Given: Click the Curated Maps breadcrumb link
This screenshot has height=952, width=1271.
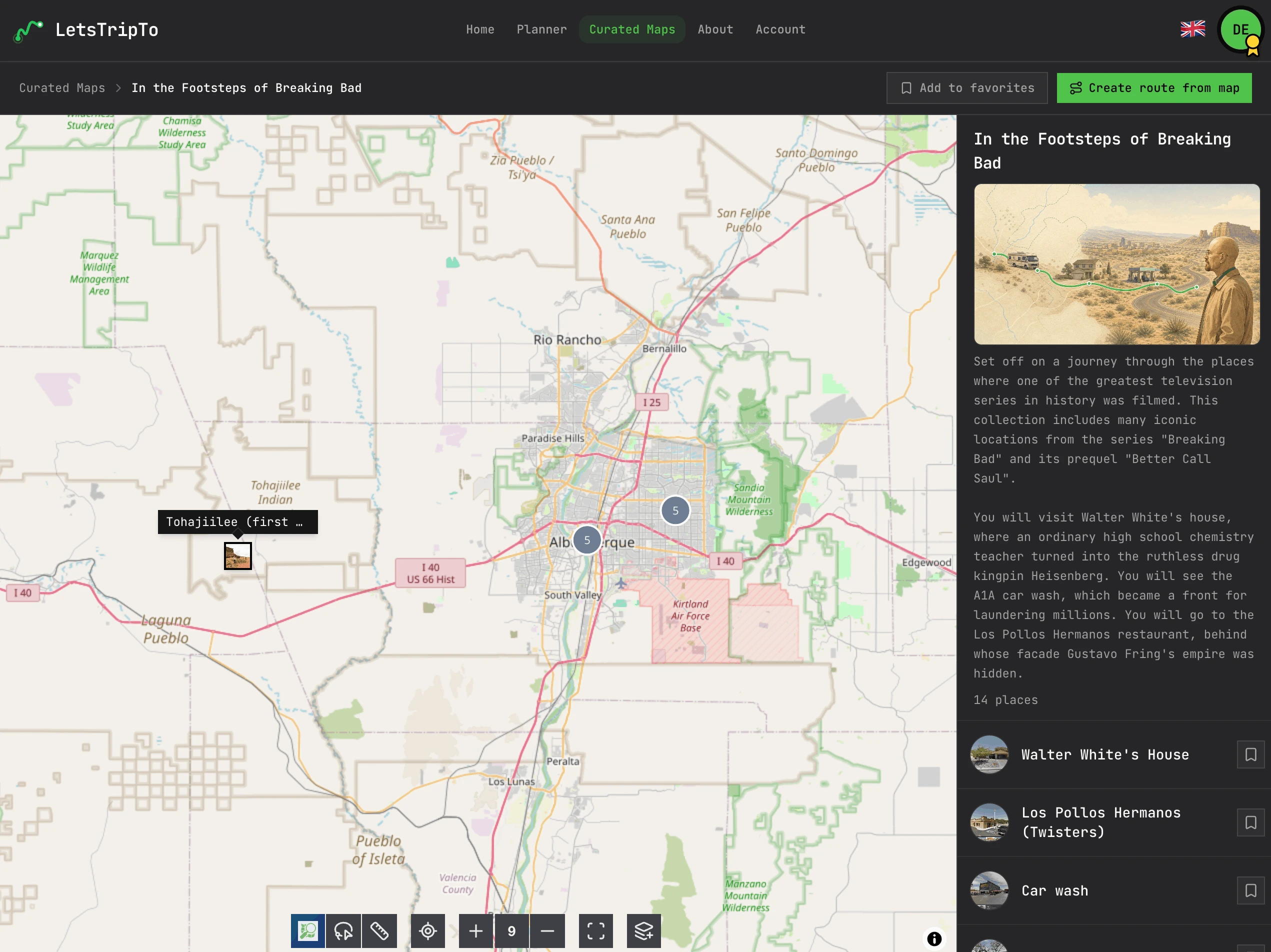Looking at the screenshot, I should (x=62, y=88).
